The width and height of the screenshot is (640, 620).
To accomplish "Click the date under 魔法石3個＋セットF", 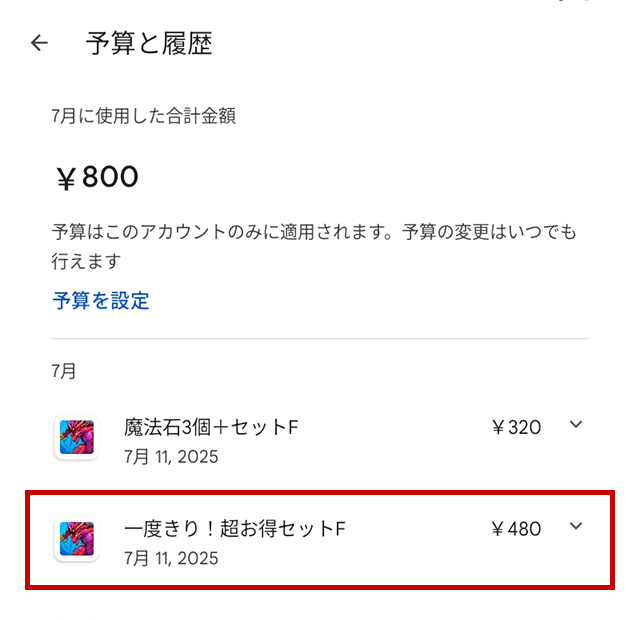I will point(171,457).
